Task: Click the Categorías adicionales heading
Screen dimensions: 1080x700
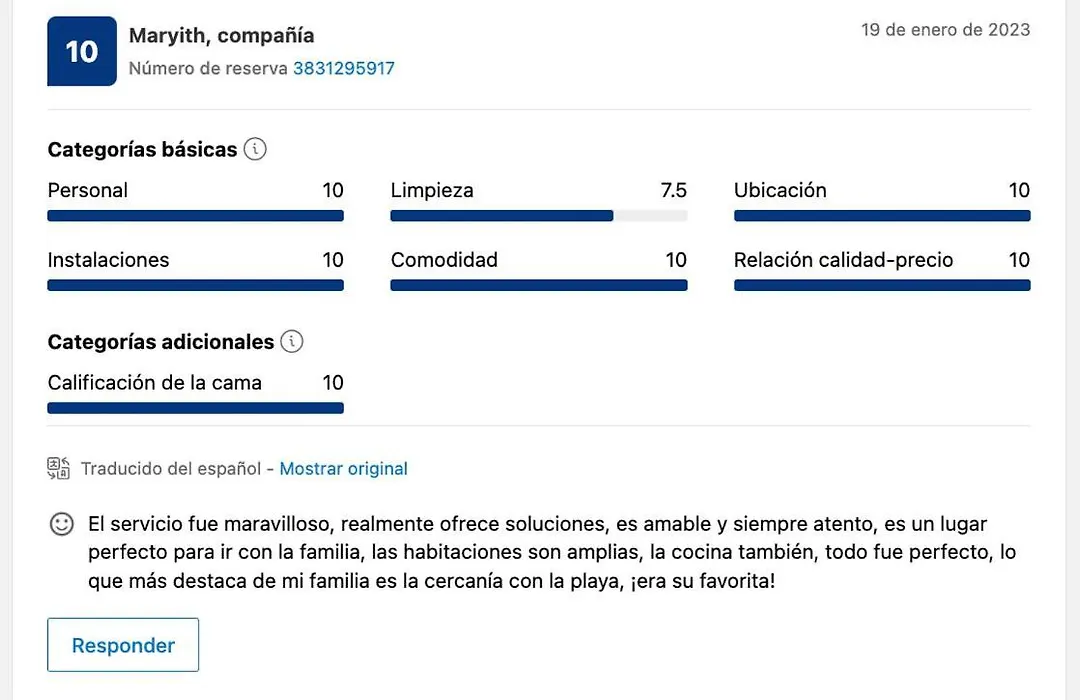Action: 160,342
